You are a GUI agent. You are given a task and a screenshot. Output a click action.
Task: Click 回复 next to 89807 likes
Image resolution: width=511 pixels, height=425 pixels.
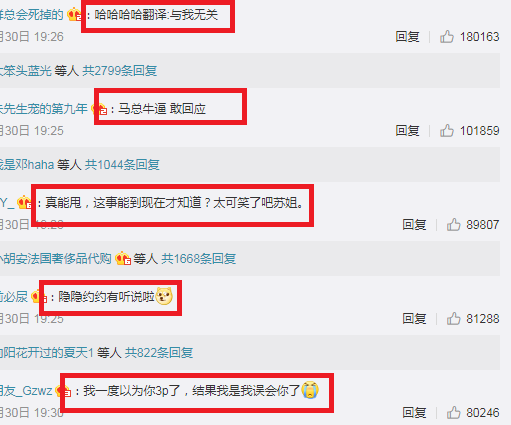(414, 225)
